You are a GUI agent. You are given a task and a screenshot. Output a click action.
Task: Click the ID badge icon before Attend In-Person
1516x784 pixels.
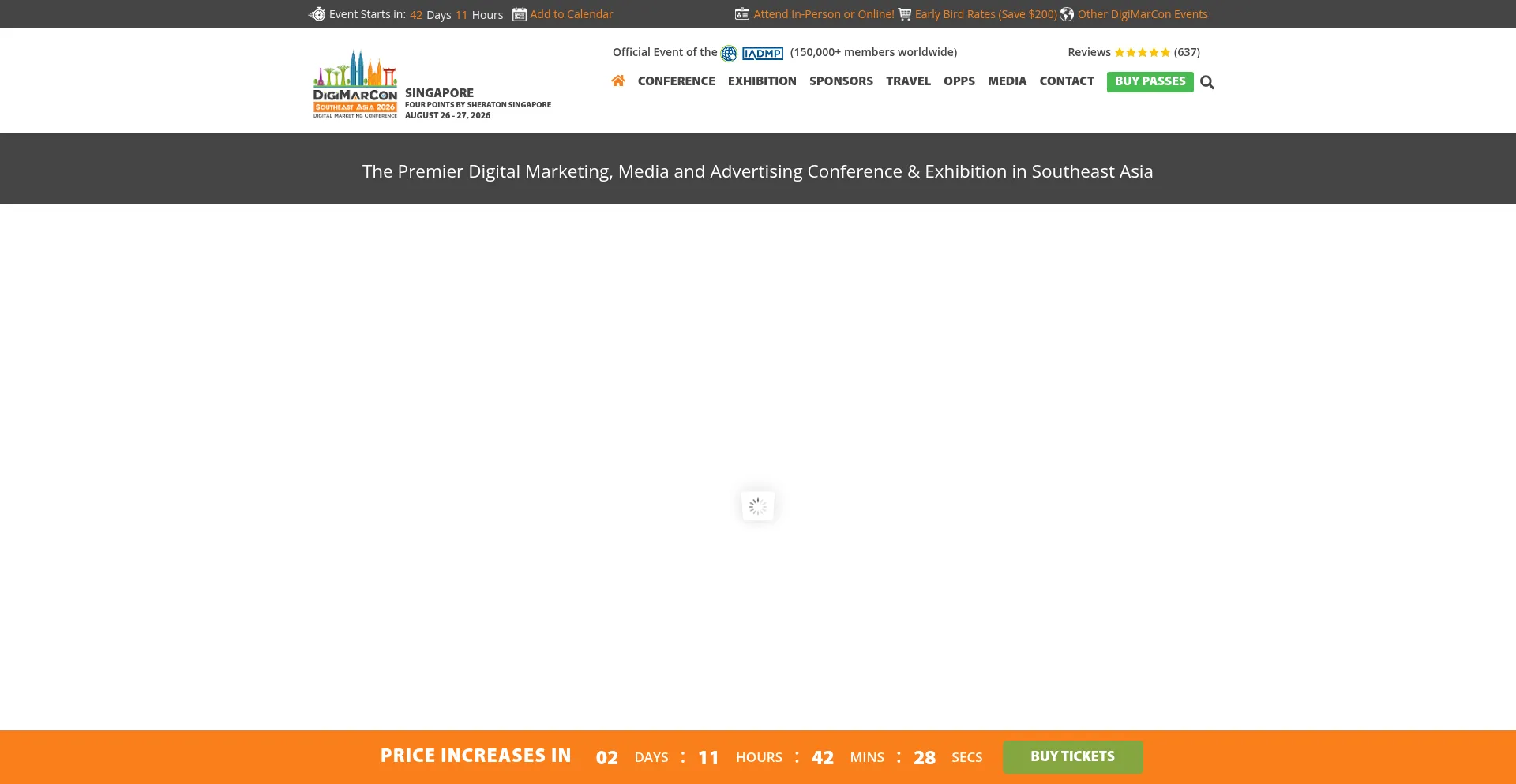[x=742, y=14]
